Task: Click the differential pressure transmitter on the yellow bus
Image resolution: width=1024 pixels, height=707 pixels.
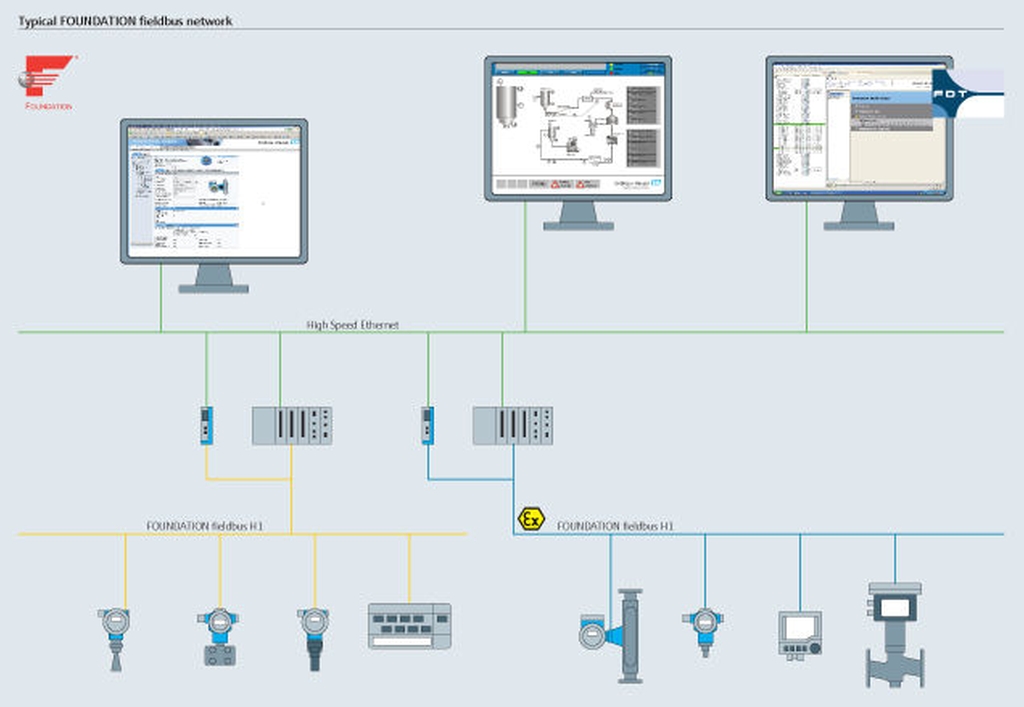Action: [x=219, y=637]
